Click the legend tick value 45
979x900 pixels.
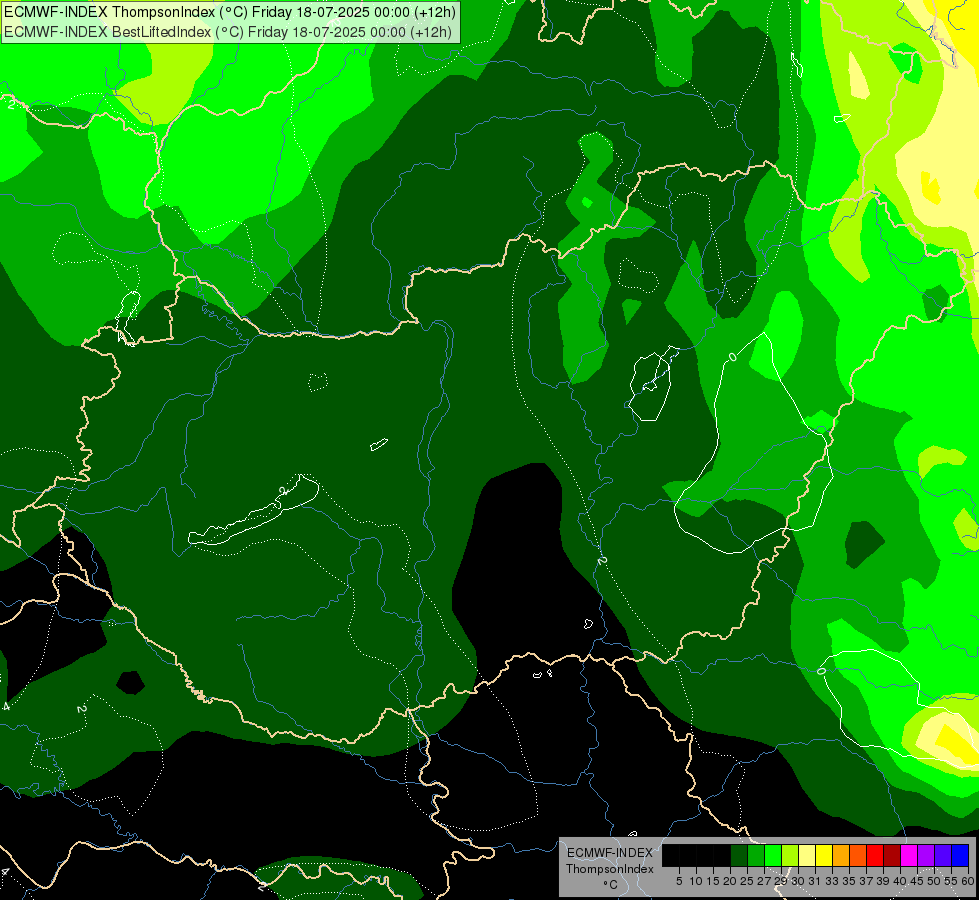[918, 881]
